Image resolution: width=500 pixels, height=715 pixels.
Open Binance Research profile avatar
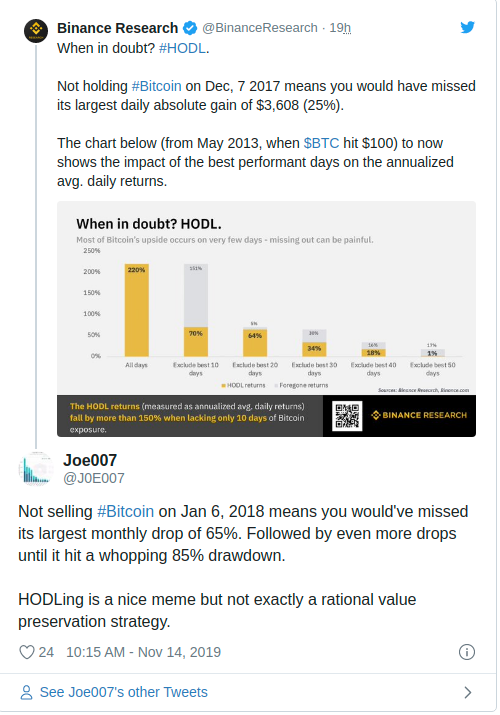click(x=36, y=31)
